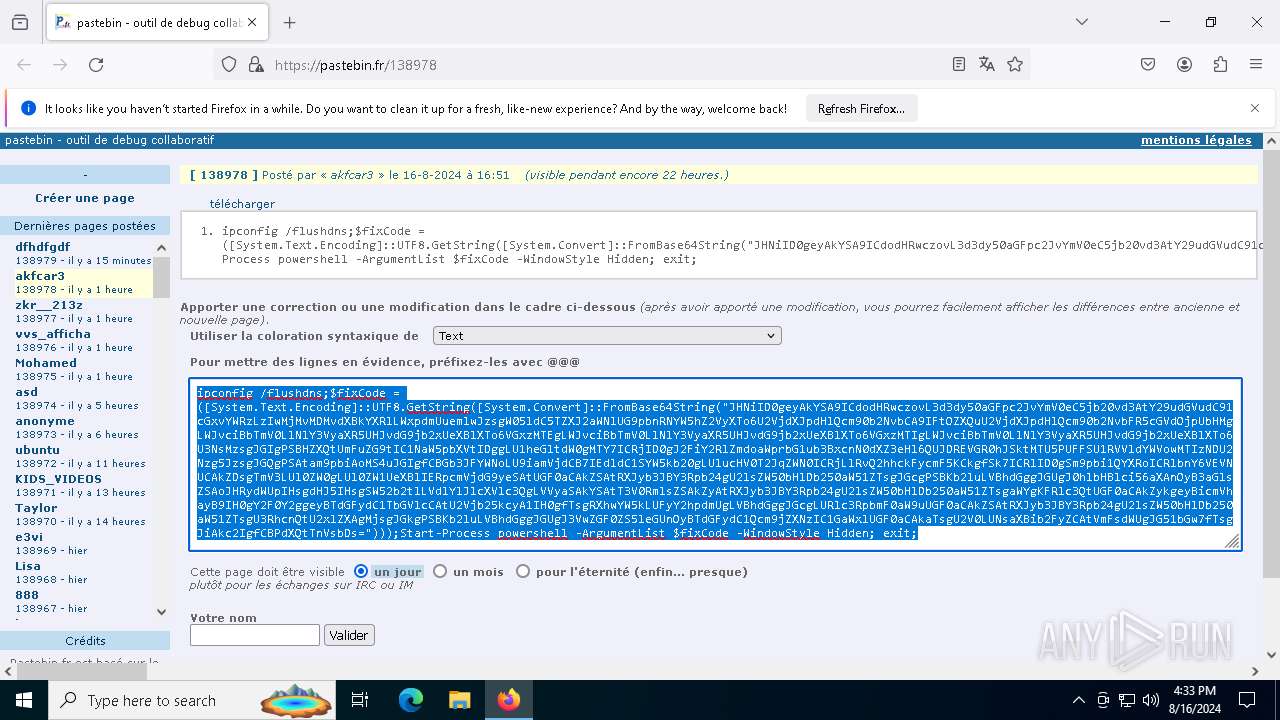1280x720 pixels.
Task: Click the site security padlock icon
Action: (256, 64)
